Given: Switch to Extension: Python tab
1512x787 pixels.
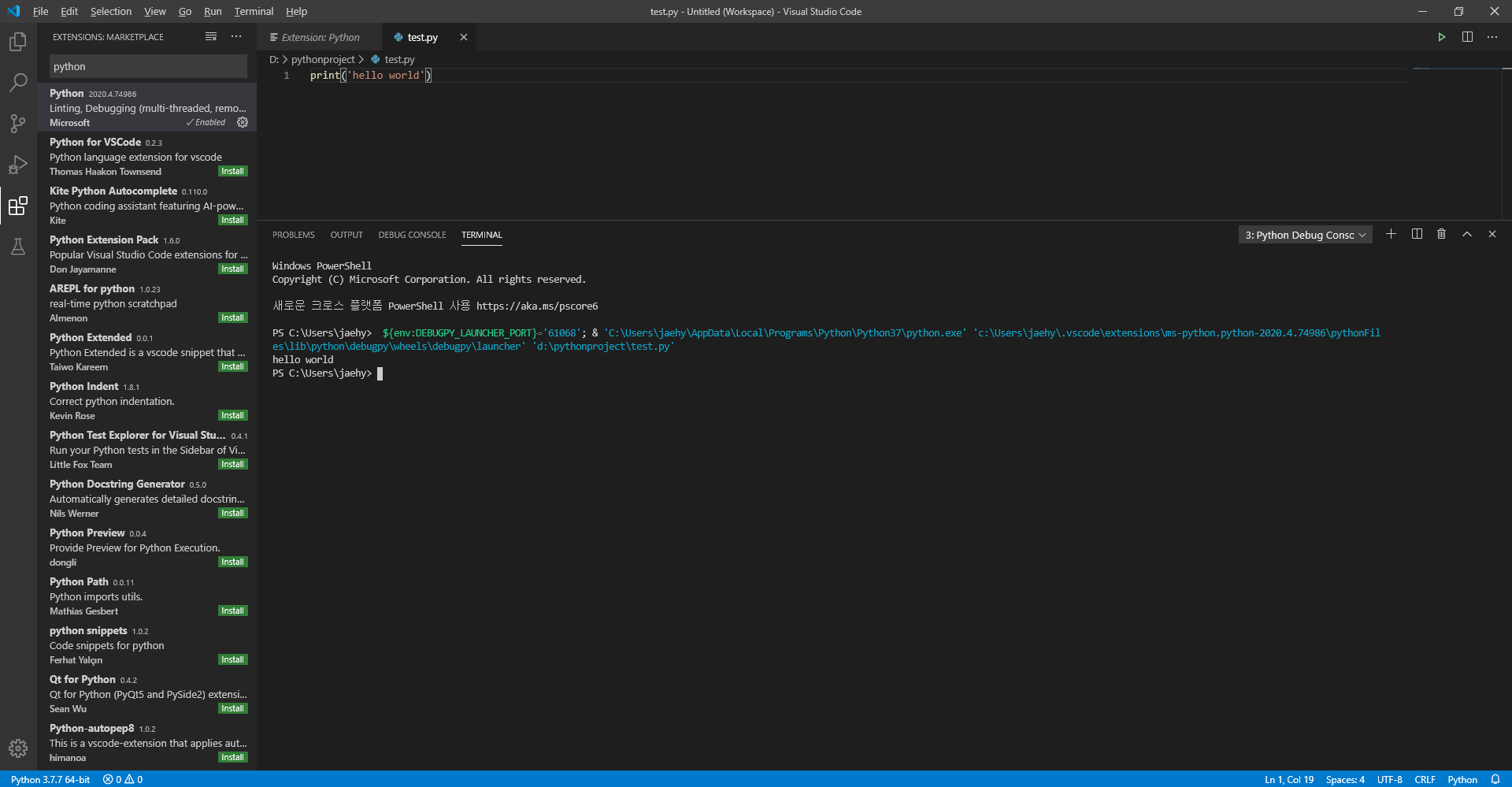Looking at the screenshot, I should [x=320, y=37].
